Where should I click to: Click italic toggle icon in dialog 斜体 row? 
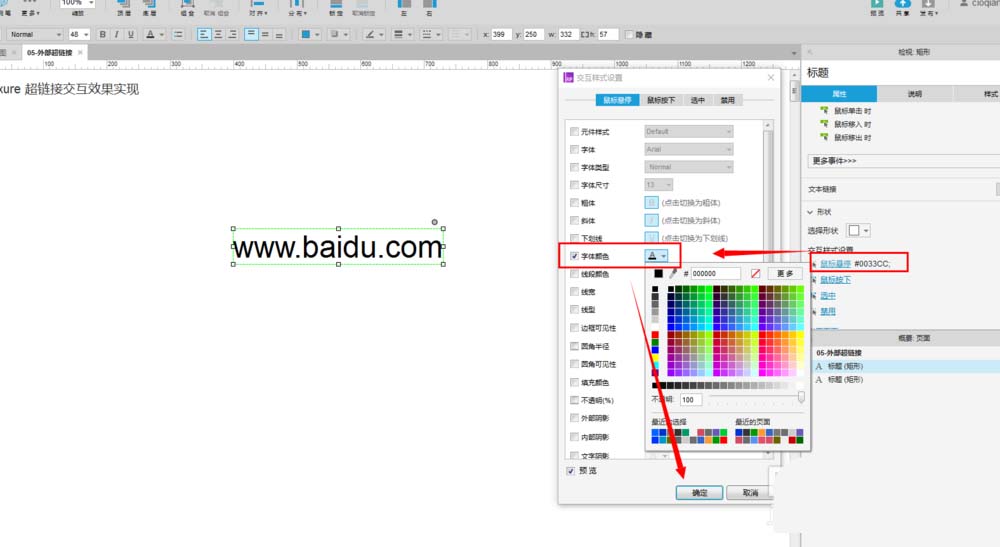(x=651, y=220)
